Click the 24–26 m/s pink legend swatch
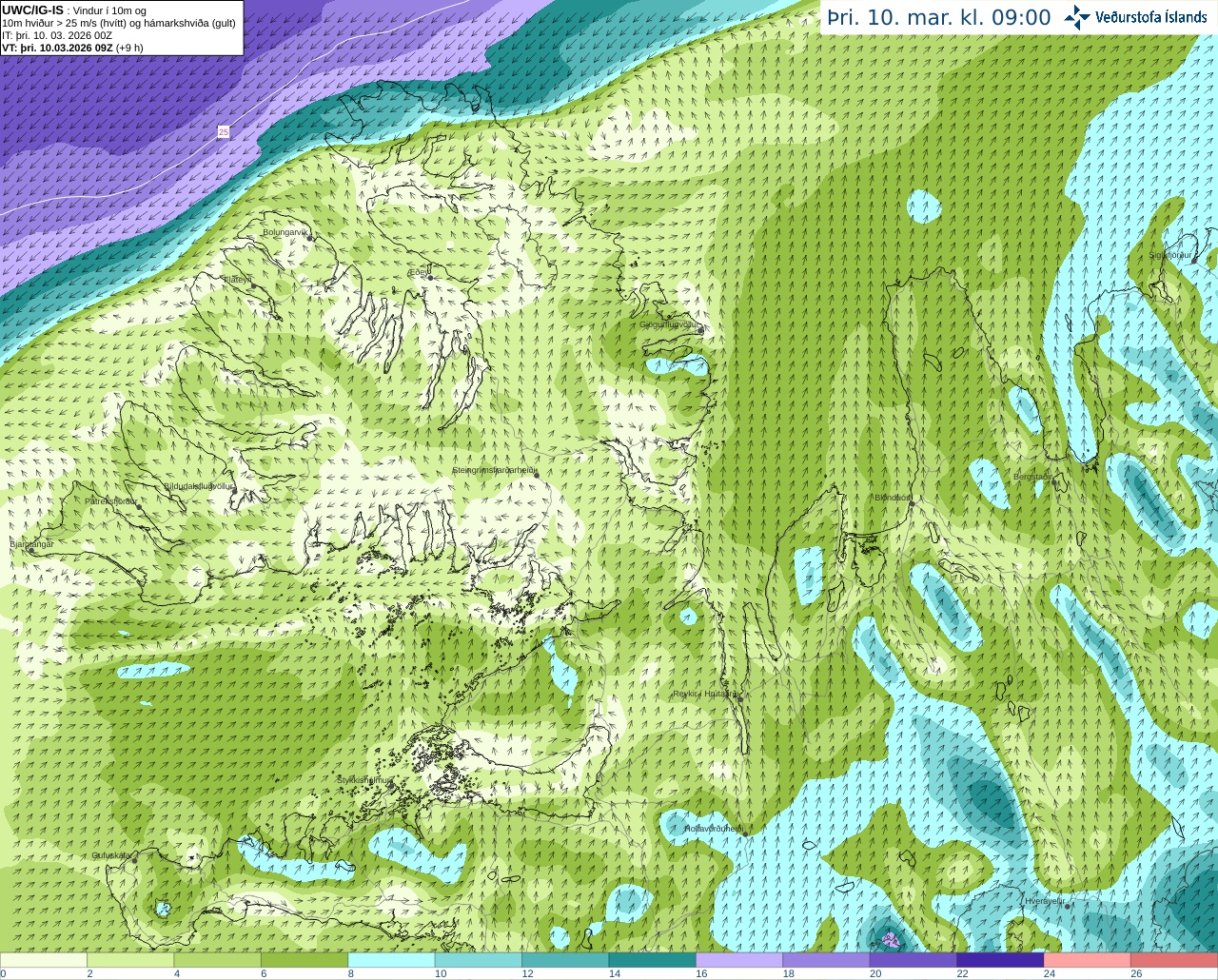Viewport: 1218px width, 980px height. [x=1088, y=960]
